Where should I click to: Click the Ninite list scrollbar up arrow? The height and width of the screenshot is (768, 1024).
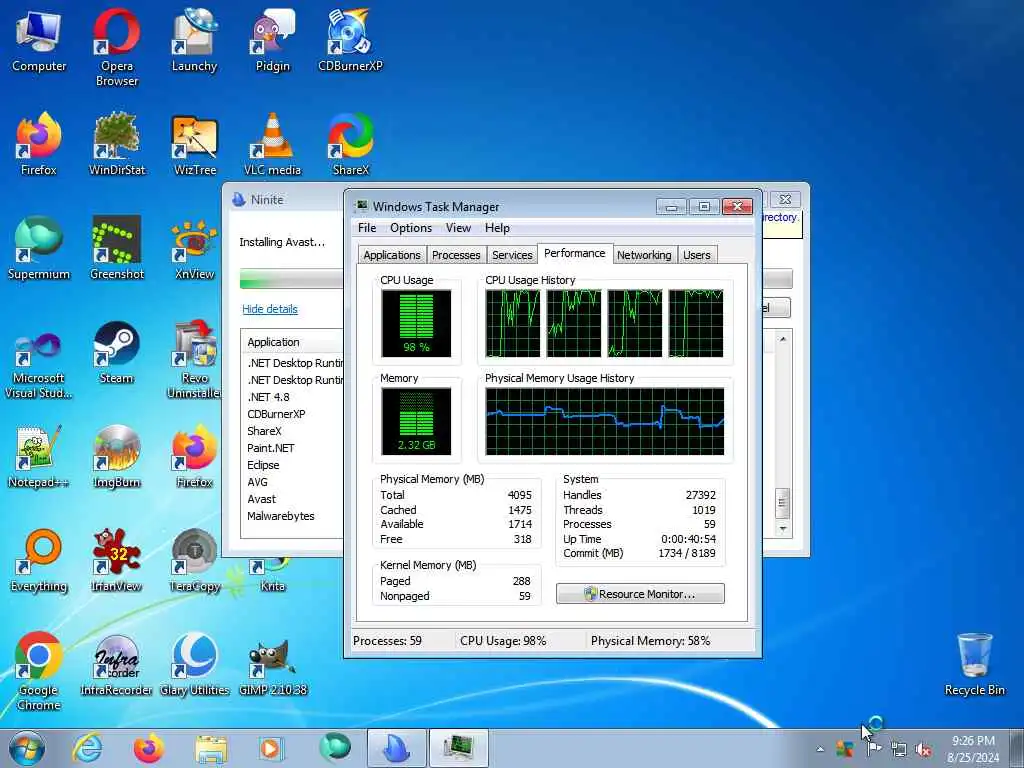[783, 340]
